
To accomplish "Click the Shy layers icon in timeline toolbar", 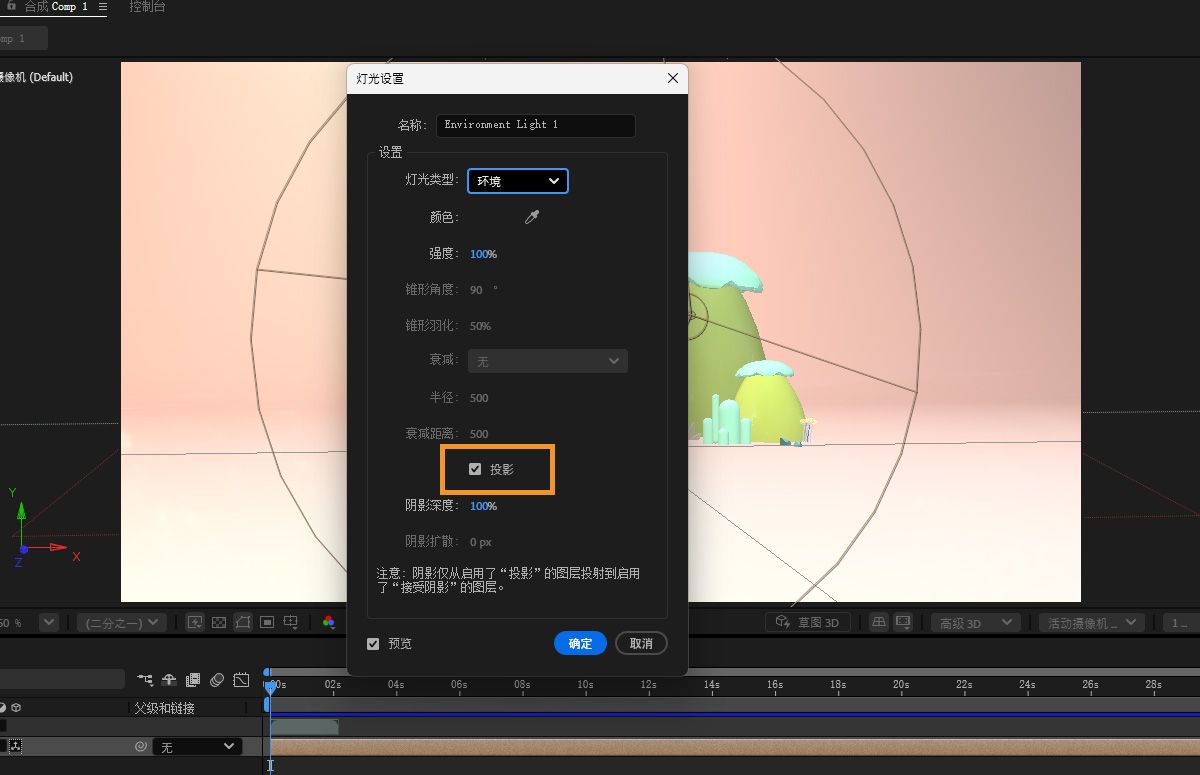I will [x=167, y=679].
